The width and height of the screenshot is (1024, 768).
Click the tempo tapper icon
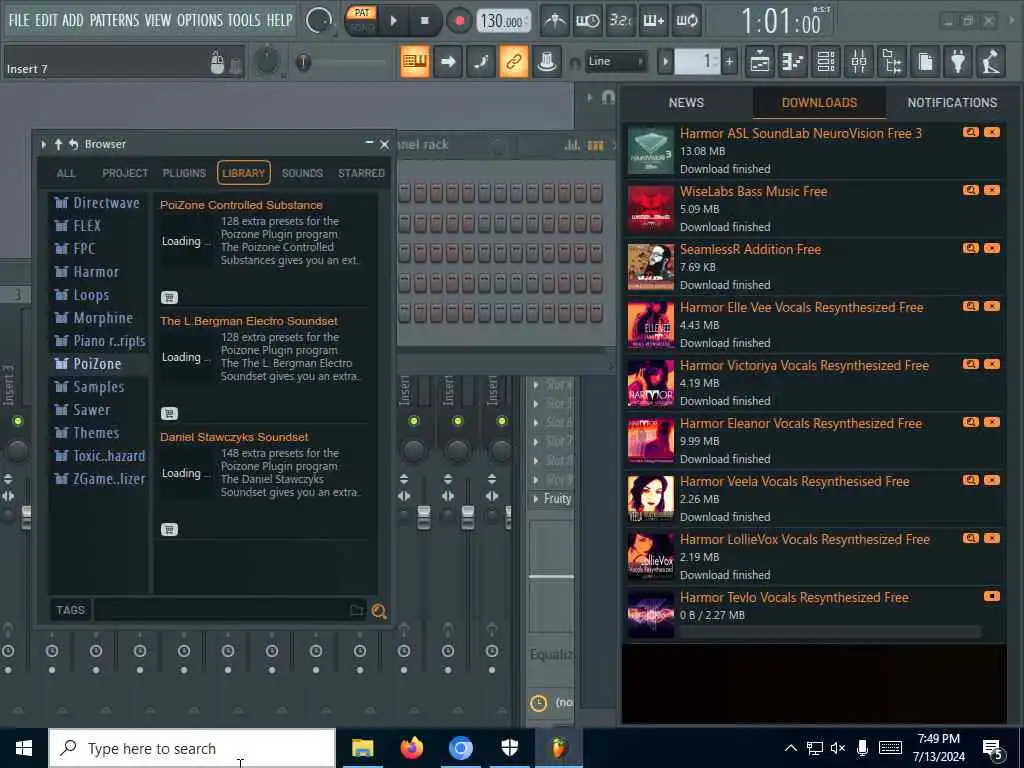click(x=991, y=62)
